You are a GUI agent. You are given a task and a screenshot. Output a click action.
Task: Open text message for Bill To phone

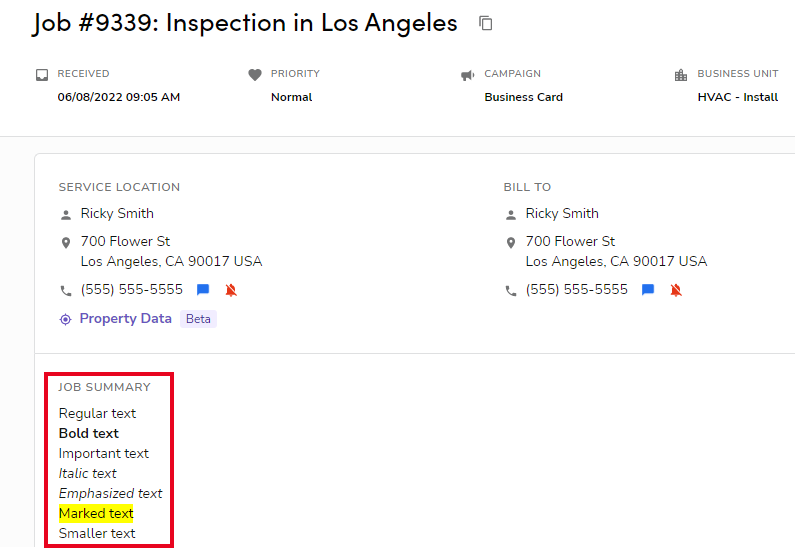(648, 290)
